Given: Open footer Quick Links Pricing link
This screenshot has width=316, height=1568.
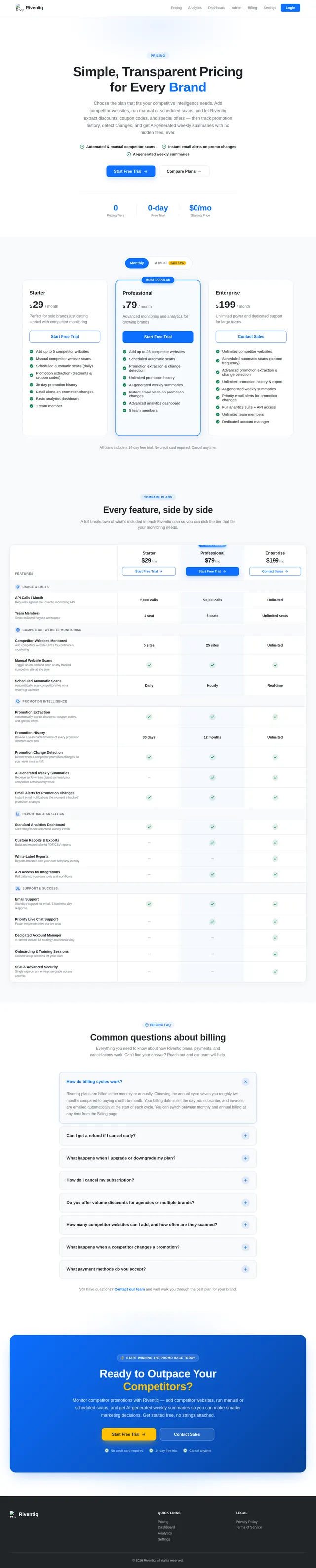Looking at the screenshot, I should [163, 1522].
